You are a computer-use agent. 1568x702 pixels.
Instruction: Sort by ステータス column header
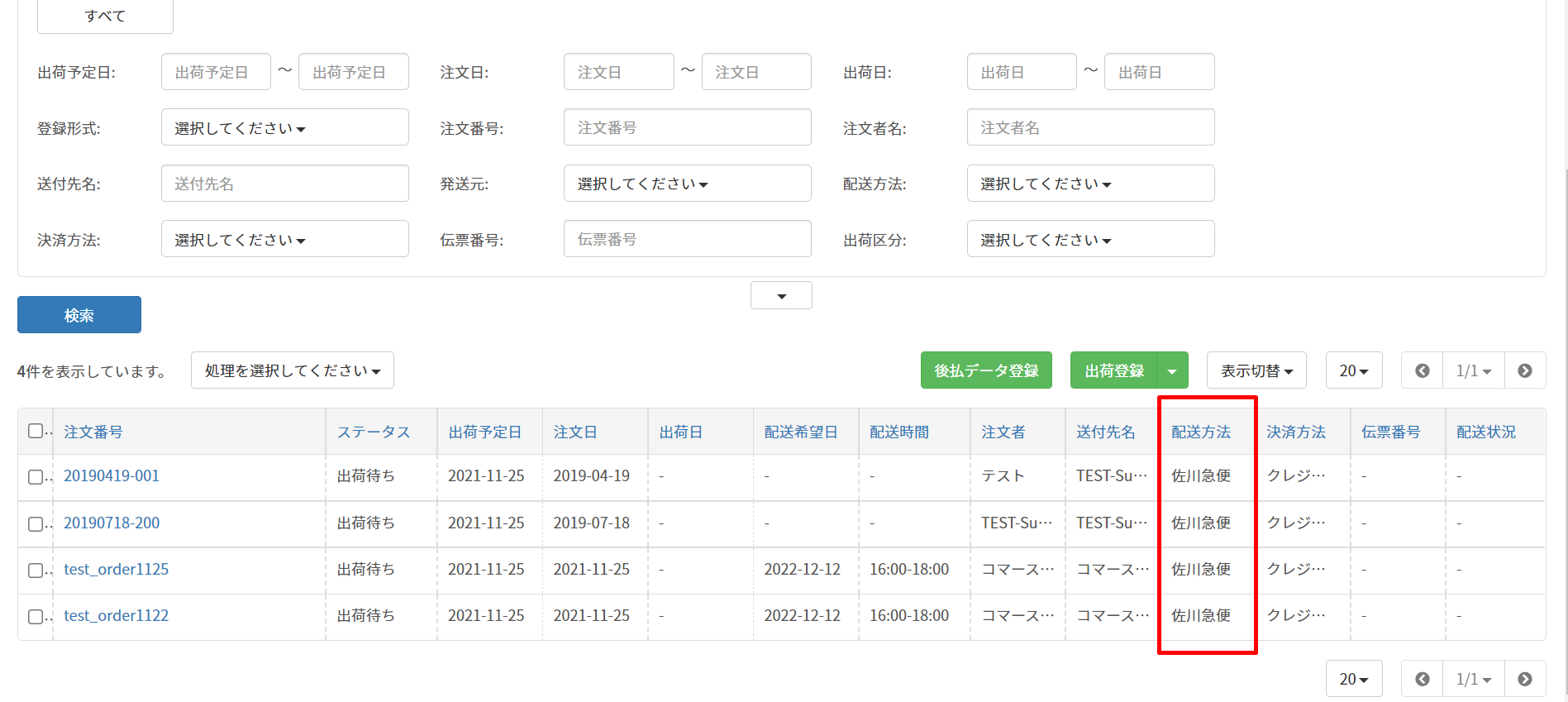pos(374,432)
